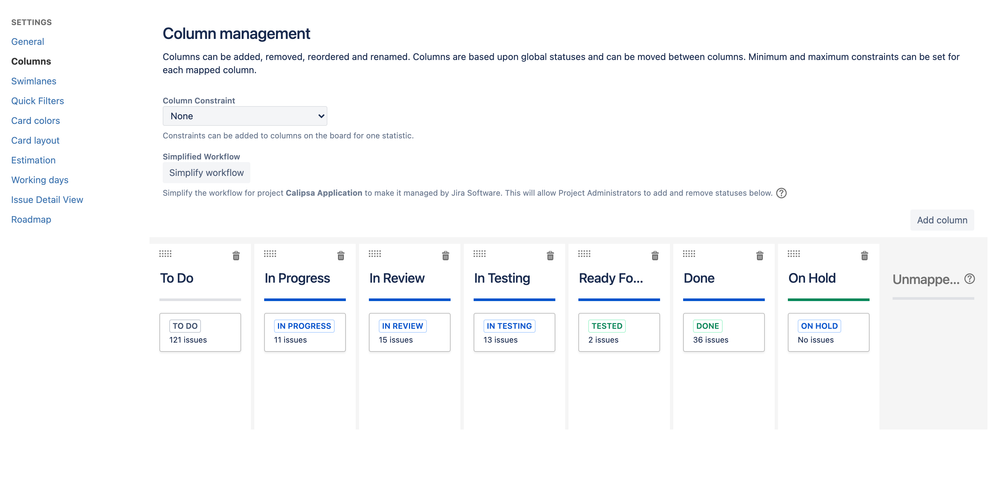Click the Add column button

(942, 220)
